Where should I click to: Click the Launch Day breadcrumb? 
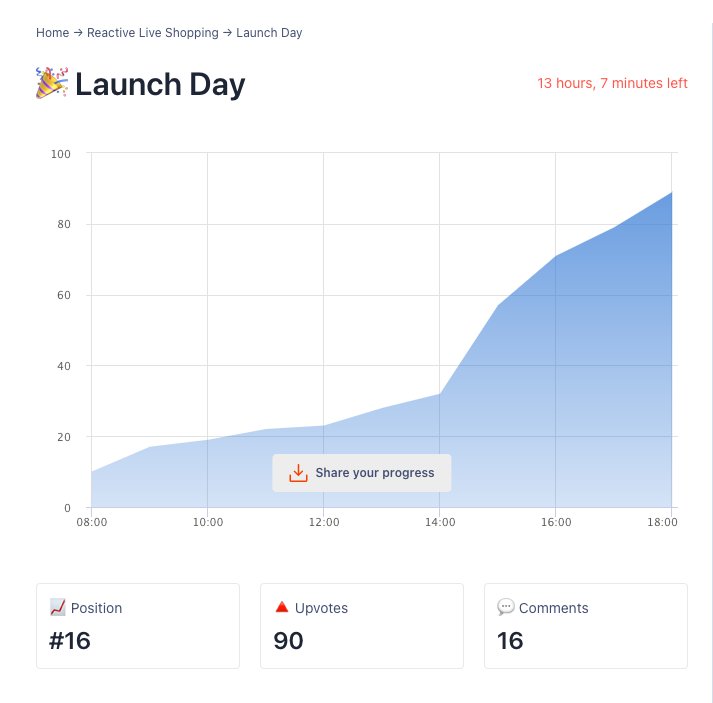click(269, 33)
